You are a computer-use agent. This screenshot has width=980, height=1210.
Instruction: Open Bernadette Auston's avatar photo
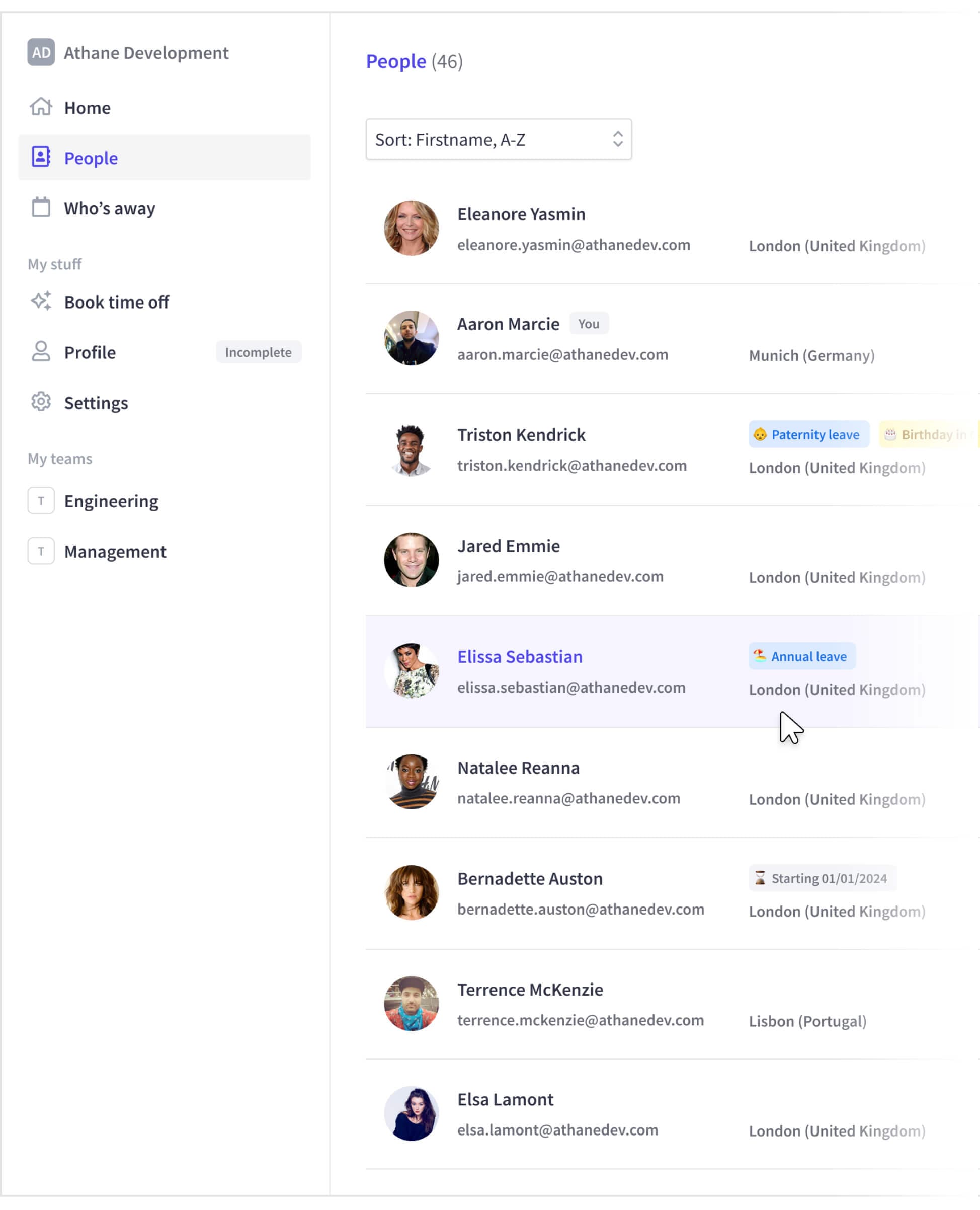pyautogui.click(x=411, y=892)
